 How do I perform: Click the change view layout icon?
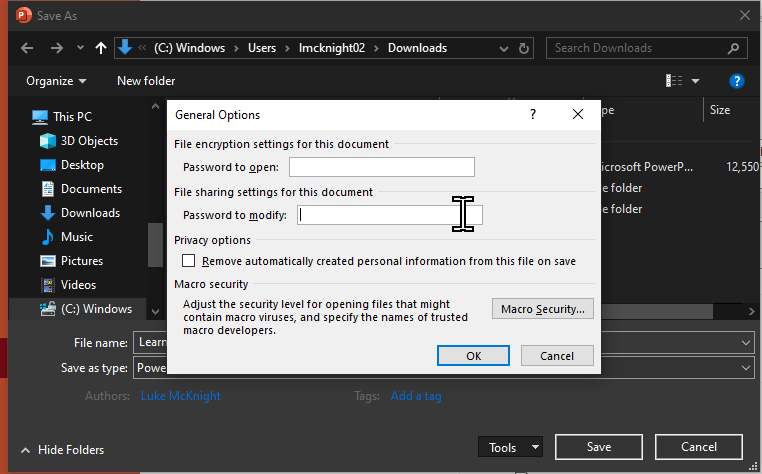[676, 81]
